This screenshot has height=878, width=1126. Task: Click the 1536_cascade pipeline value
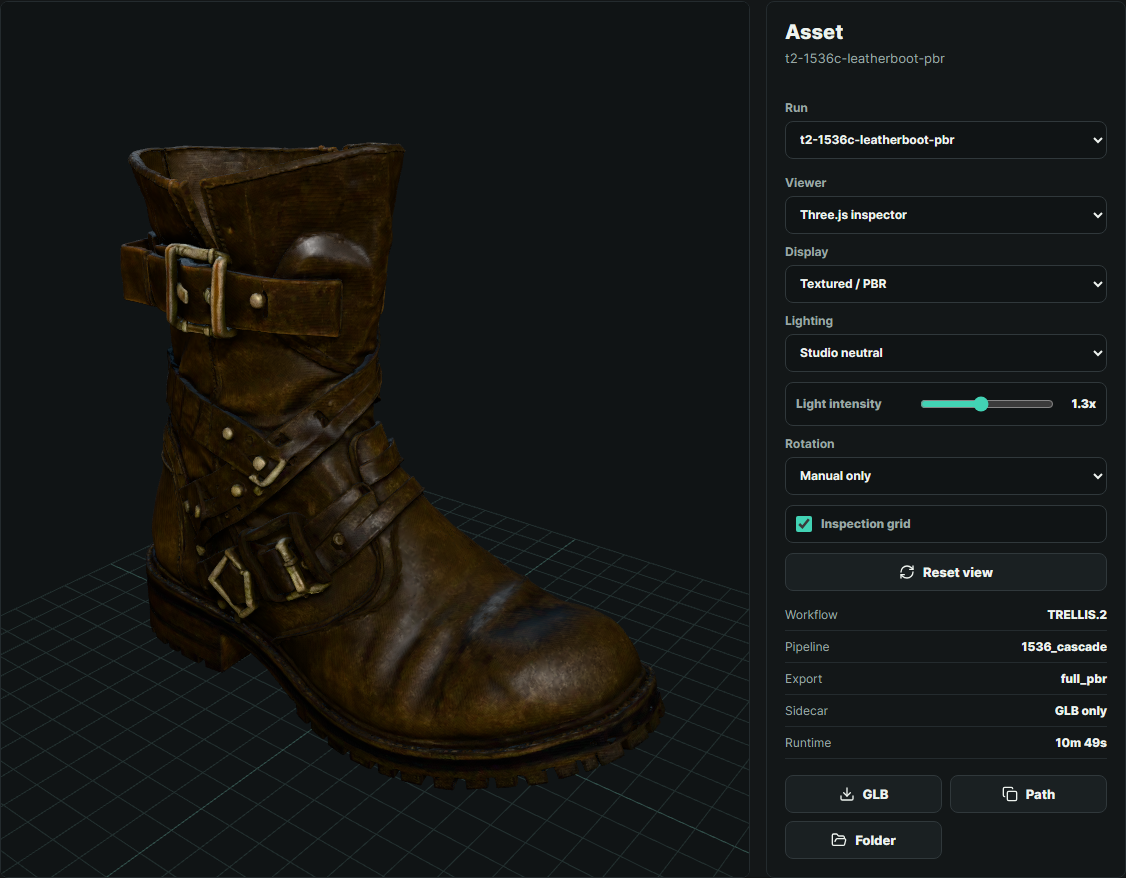(1064, 647)
